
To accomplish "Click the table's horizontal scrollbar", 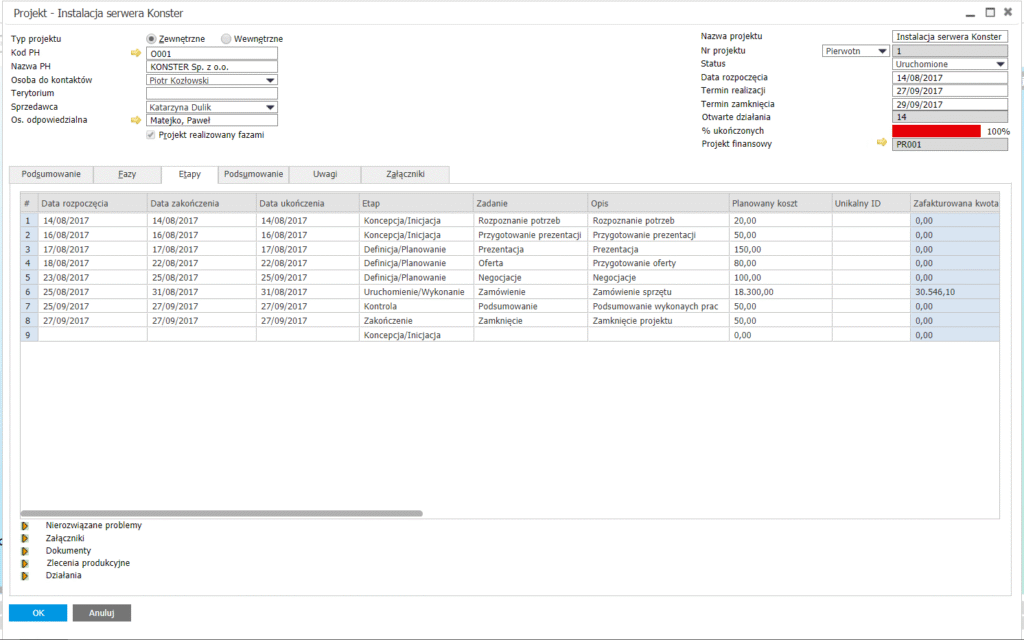I will coord(222,513).
